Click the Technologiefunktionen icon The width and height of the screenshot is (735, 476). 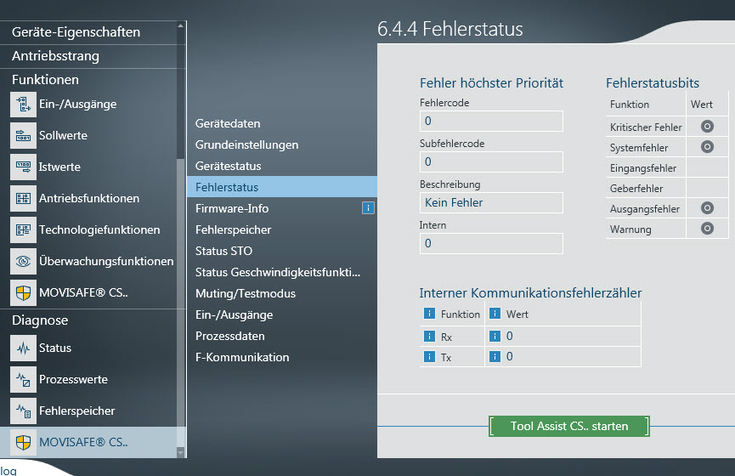[24, 230]
